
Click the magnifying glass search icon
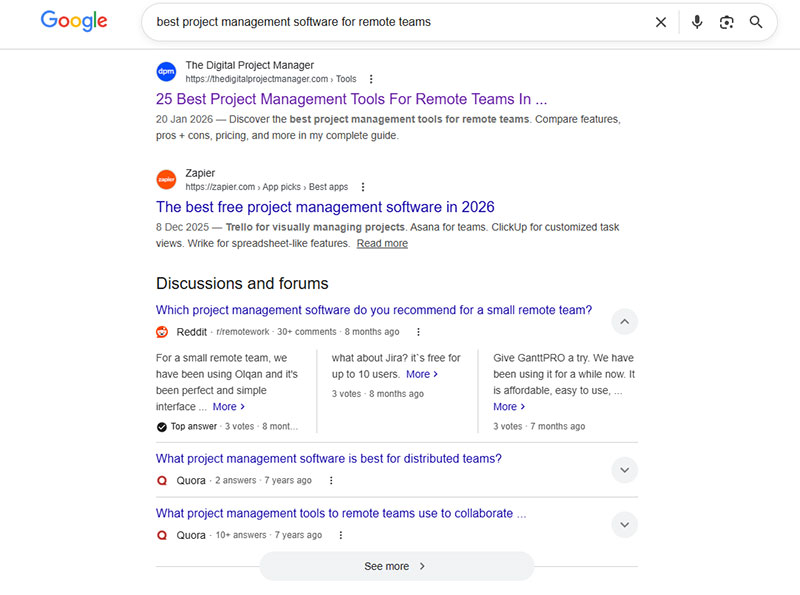click(757, 22)
